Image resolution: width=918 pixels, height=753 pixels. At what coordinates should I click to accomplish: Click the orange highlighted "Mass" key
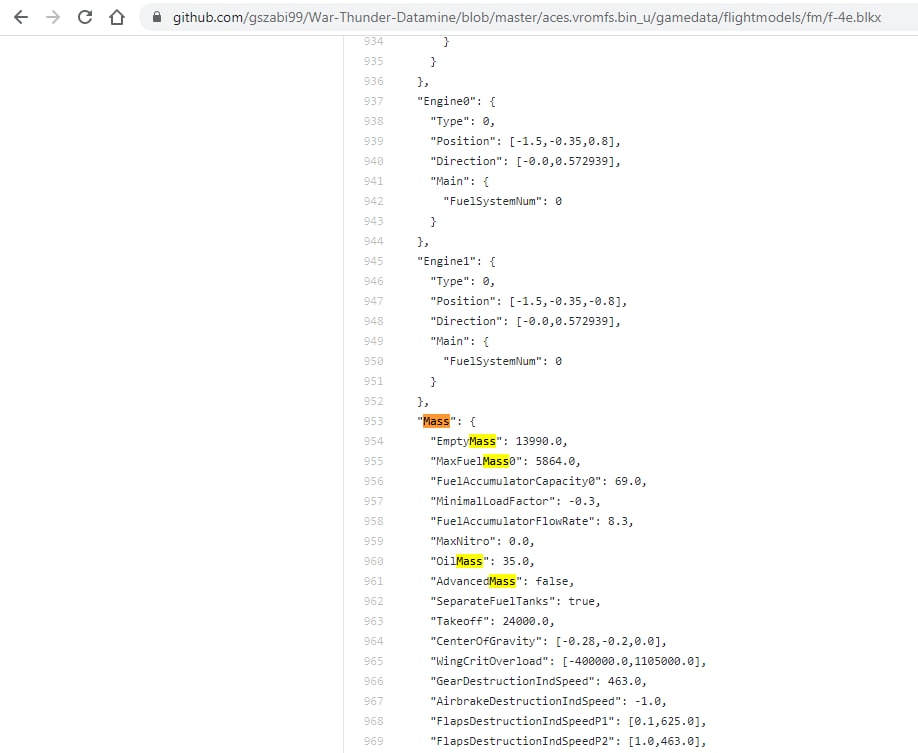click(x=436, y=421)
